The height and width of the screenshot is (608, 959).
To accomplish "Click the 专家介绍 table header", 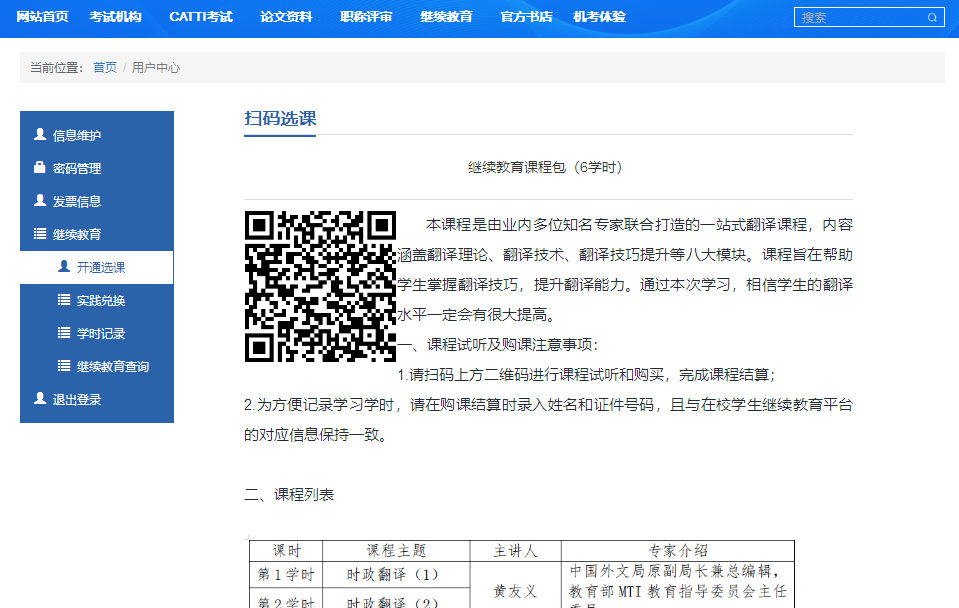I will pos(678,551).
